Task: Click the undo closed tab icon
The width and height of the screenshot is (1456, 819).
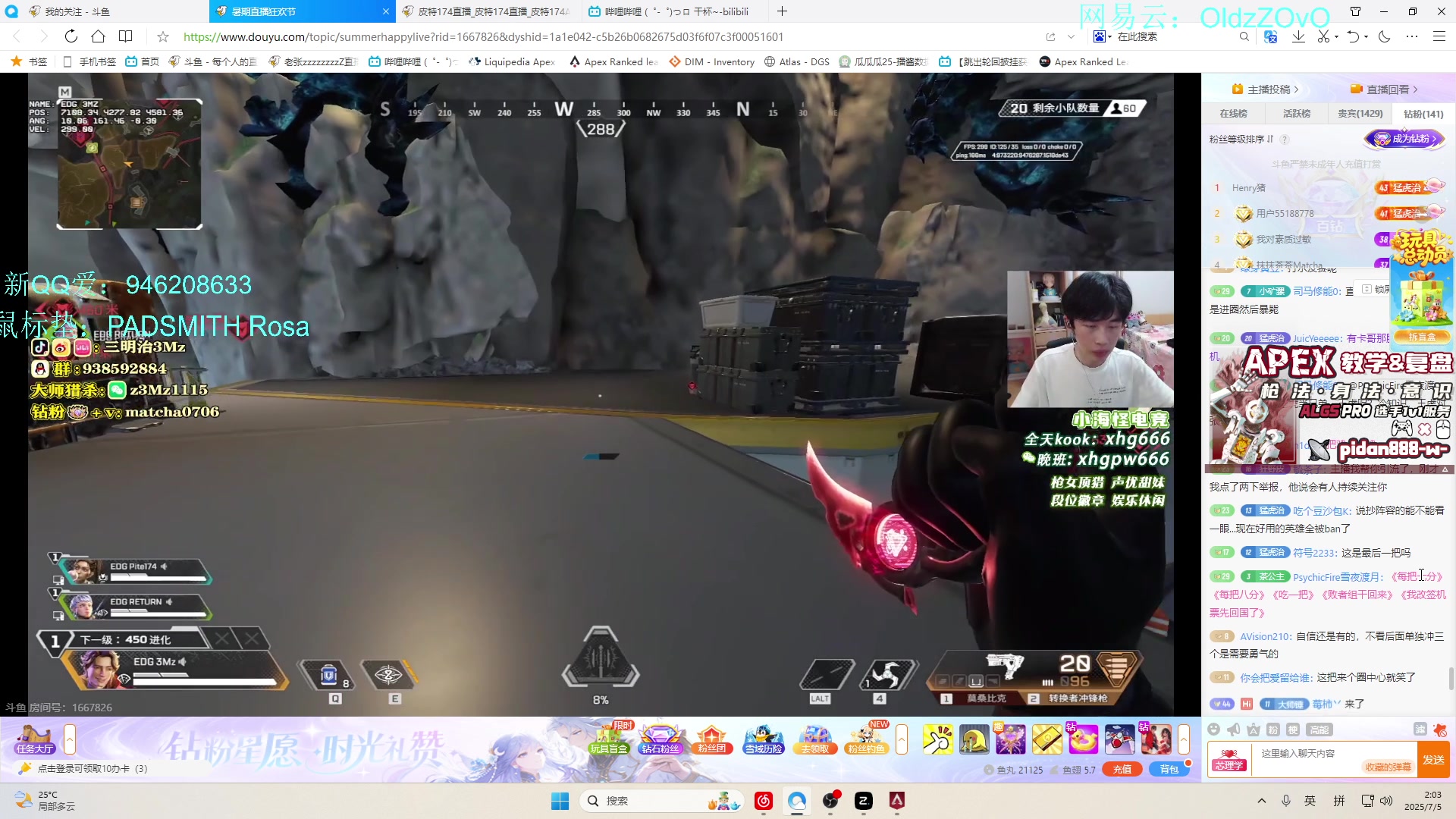Action: coord(1353,36)
